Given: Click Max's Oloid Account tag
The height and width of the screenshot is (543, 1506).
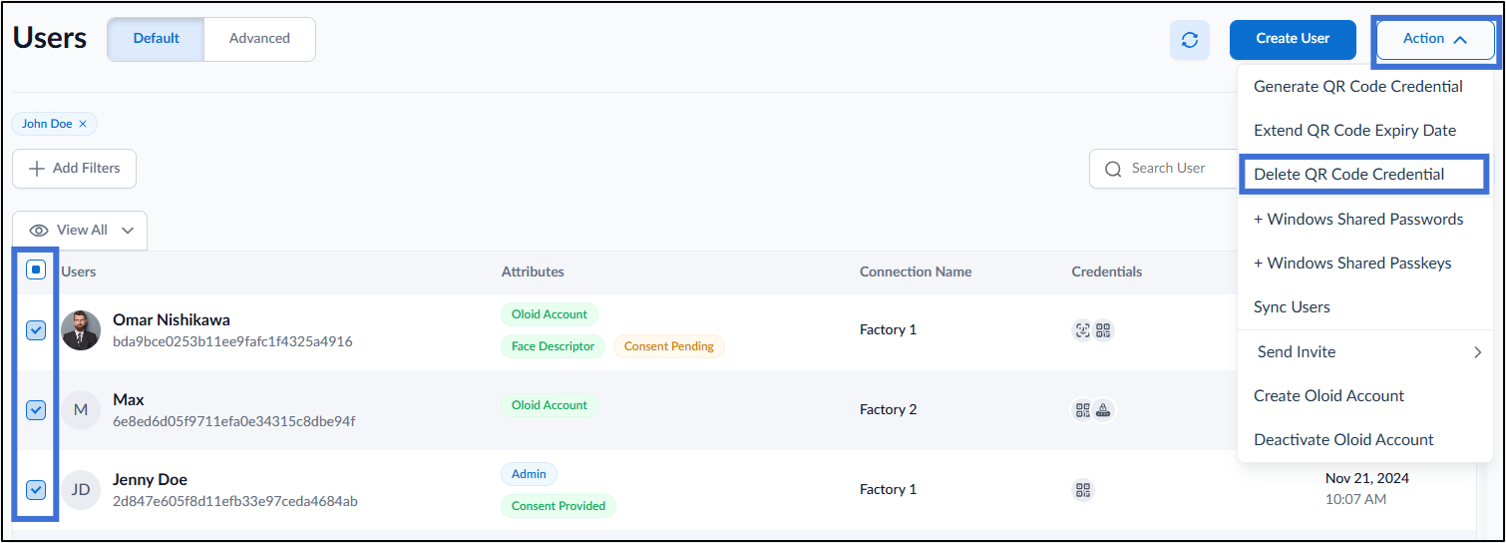Looking at the screenshot, I should [549, 405].
